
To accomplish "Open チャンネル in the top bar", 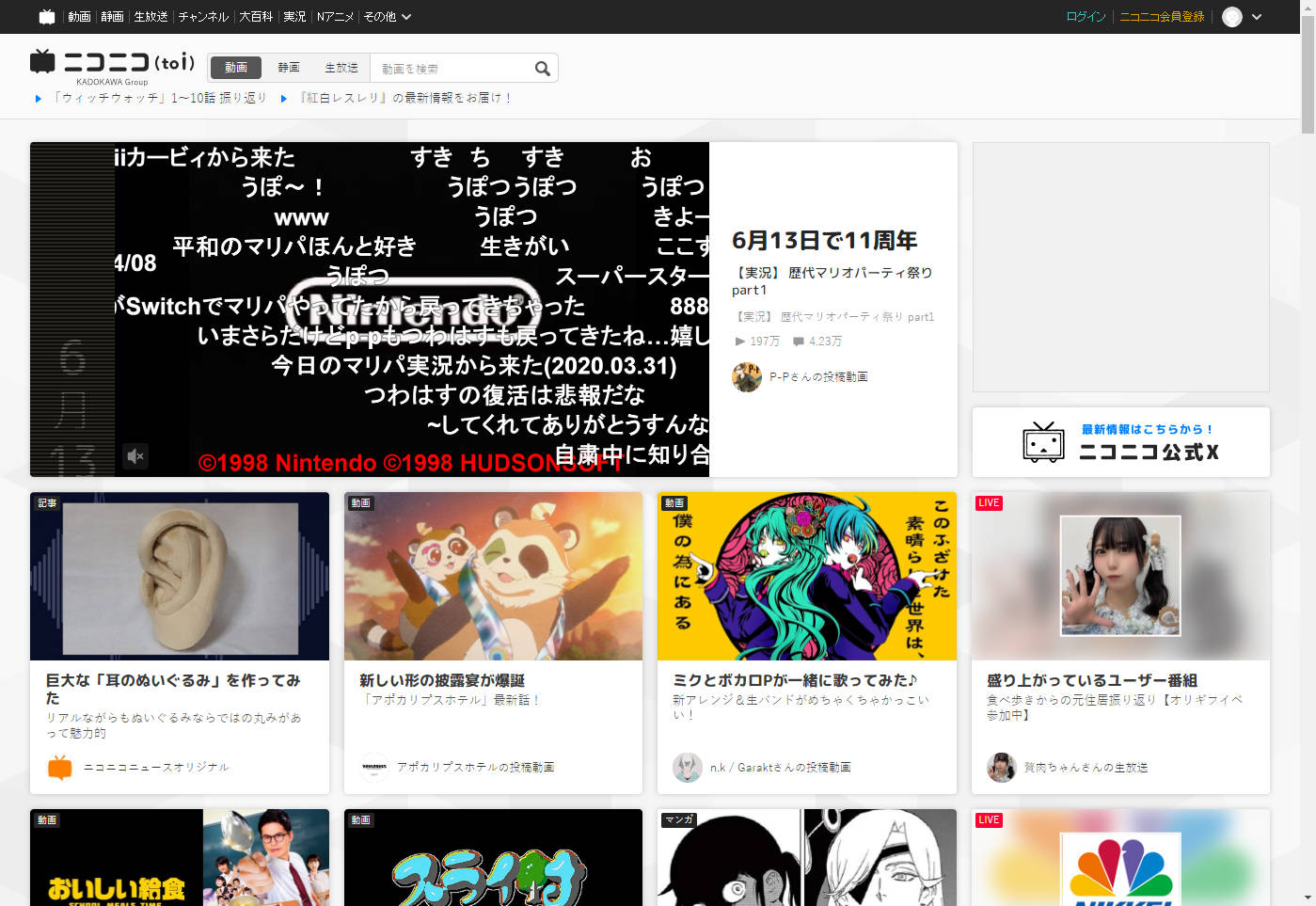I will [203, 17].
